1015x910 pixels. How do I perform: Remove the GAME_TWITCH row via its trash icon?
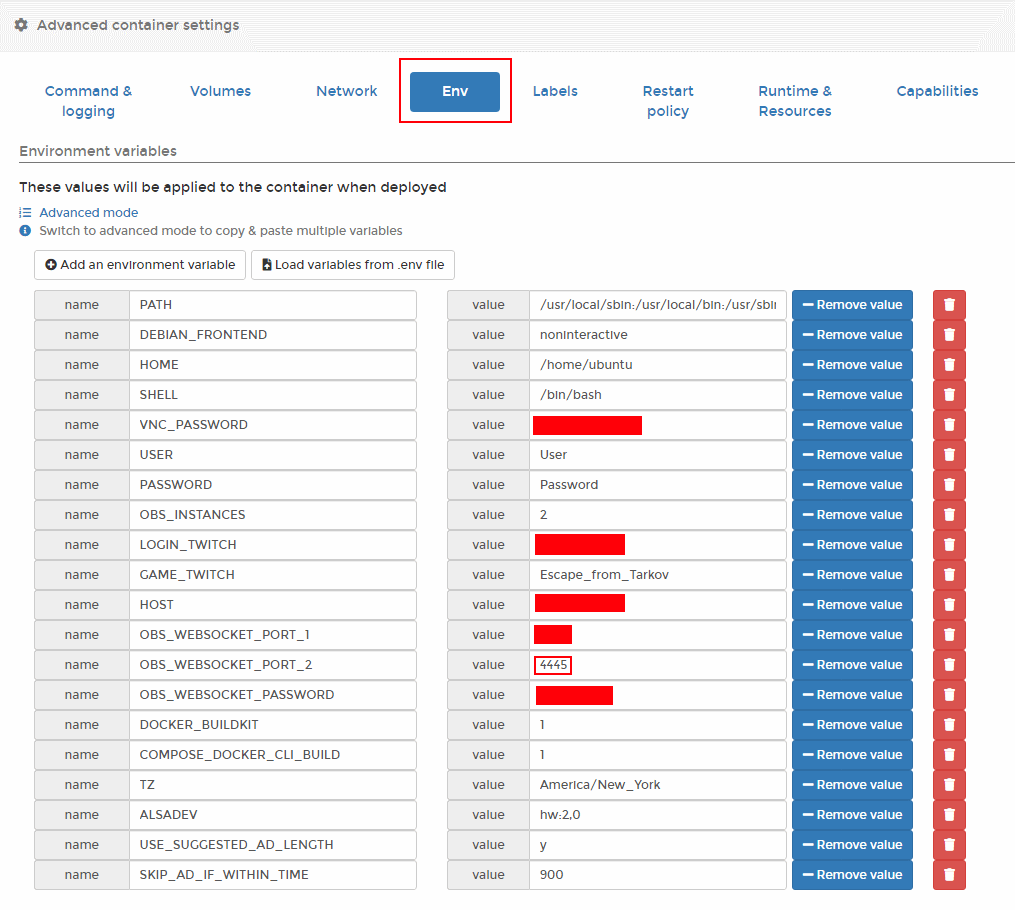(949, 575)
